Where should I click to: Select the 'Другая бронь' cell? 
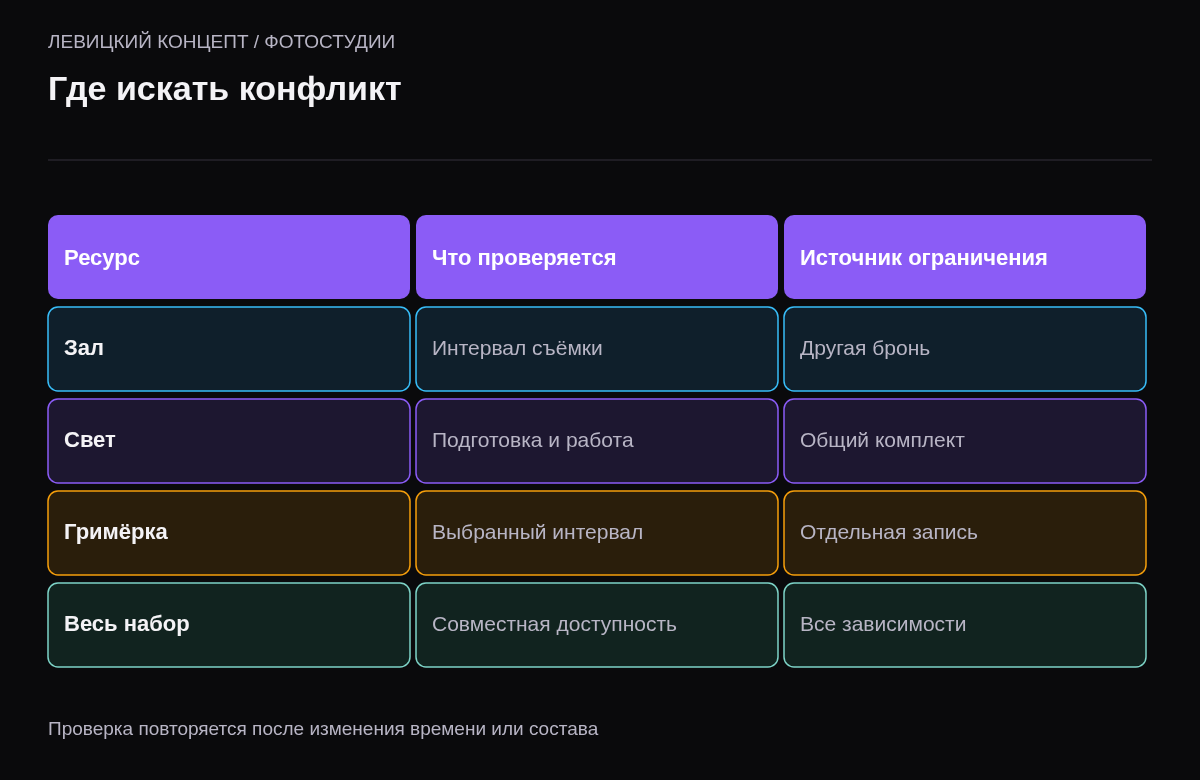pyautogui.click(x=965, y=349)
